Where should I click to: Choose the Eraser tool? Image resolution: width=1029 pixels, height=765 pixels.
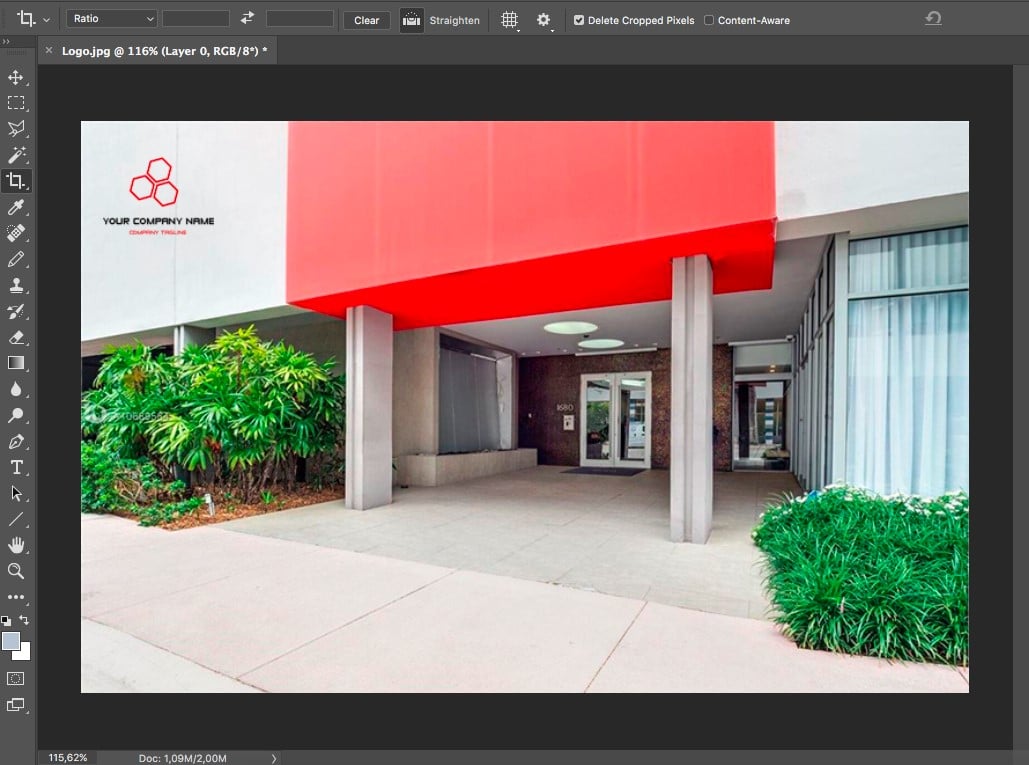pos(16,337)
